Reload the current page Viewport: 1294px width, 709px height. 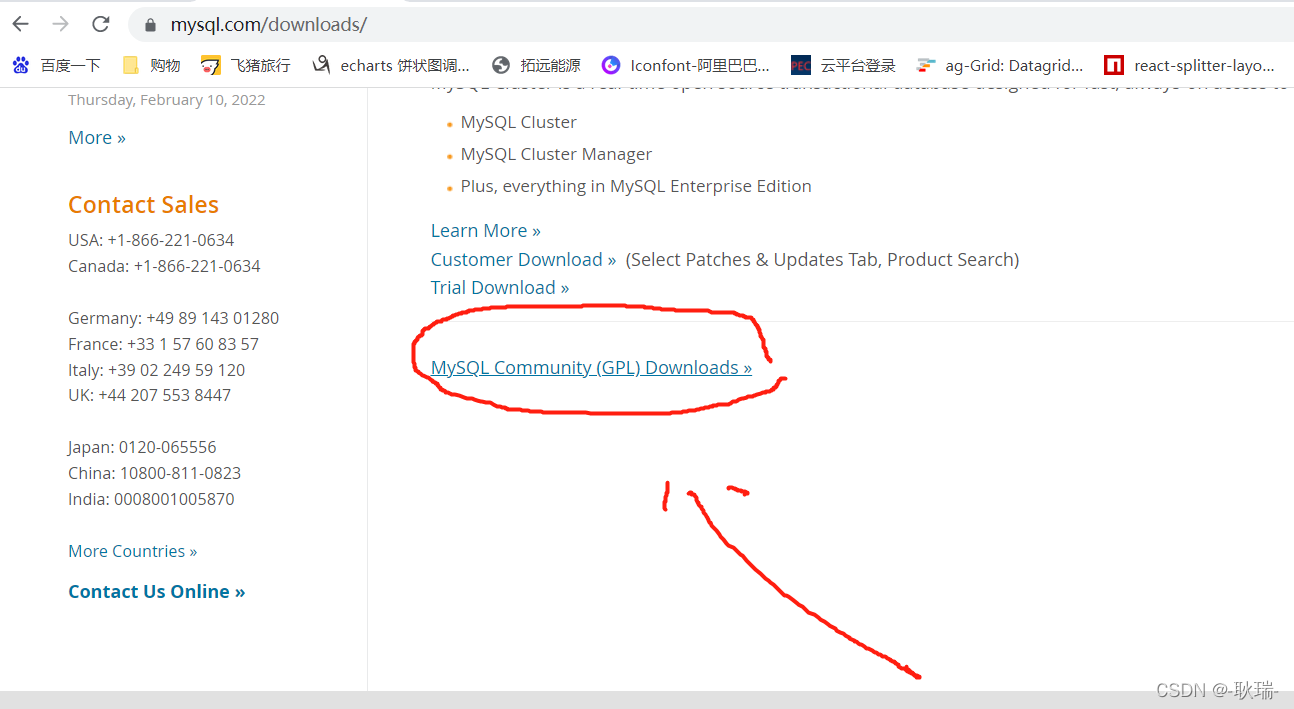click(x=99, y=24)
